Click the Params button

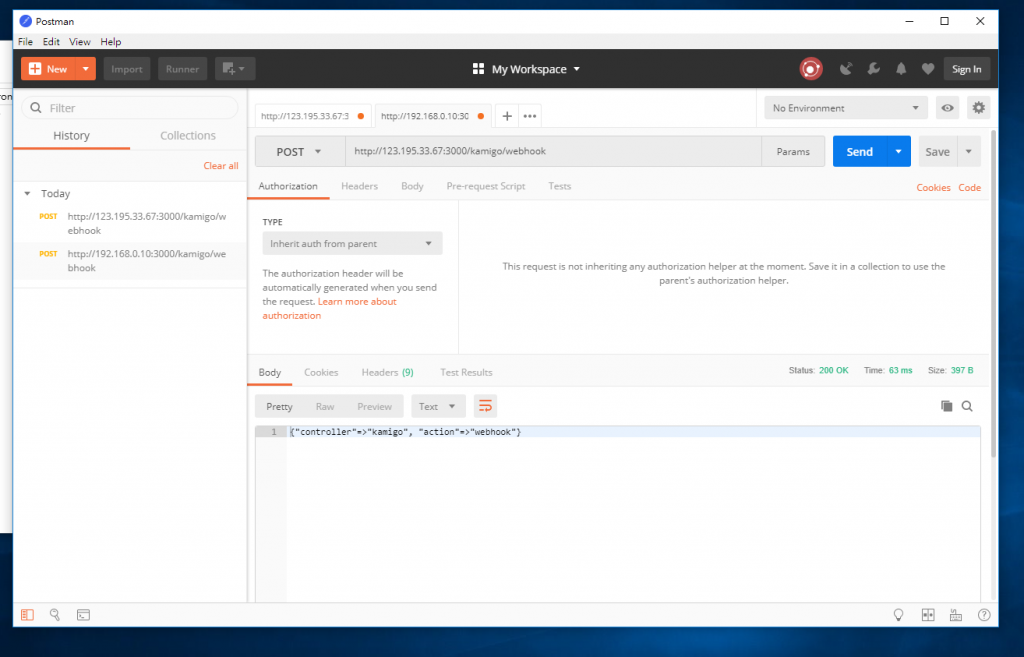point(793,152)
